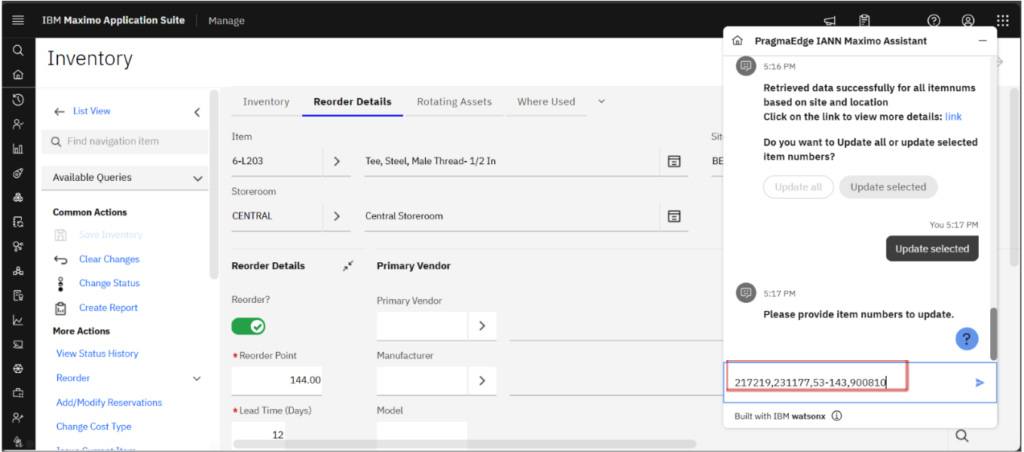The height and width of the screenshot is (452, 1024).
Task: Click the chat panel vertical scrollbar
Action: [994, 333]
